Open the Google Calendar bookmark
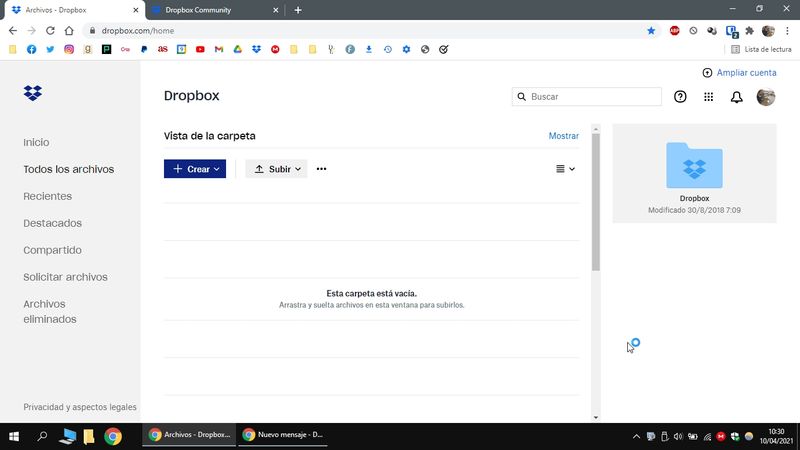This screenshot has height=450, width=800. pyautogui.click(x=181, y=49)
